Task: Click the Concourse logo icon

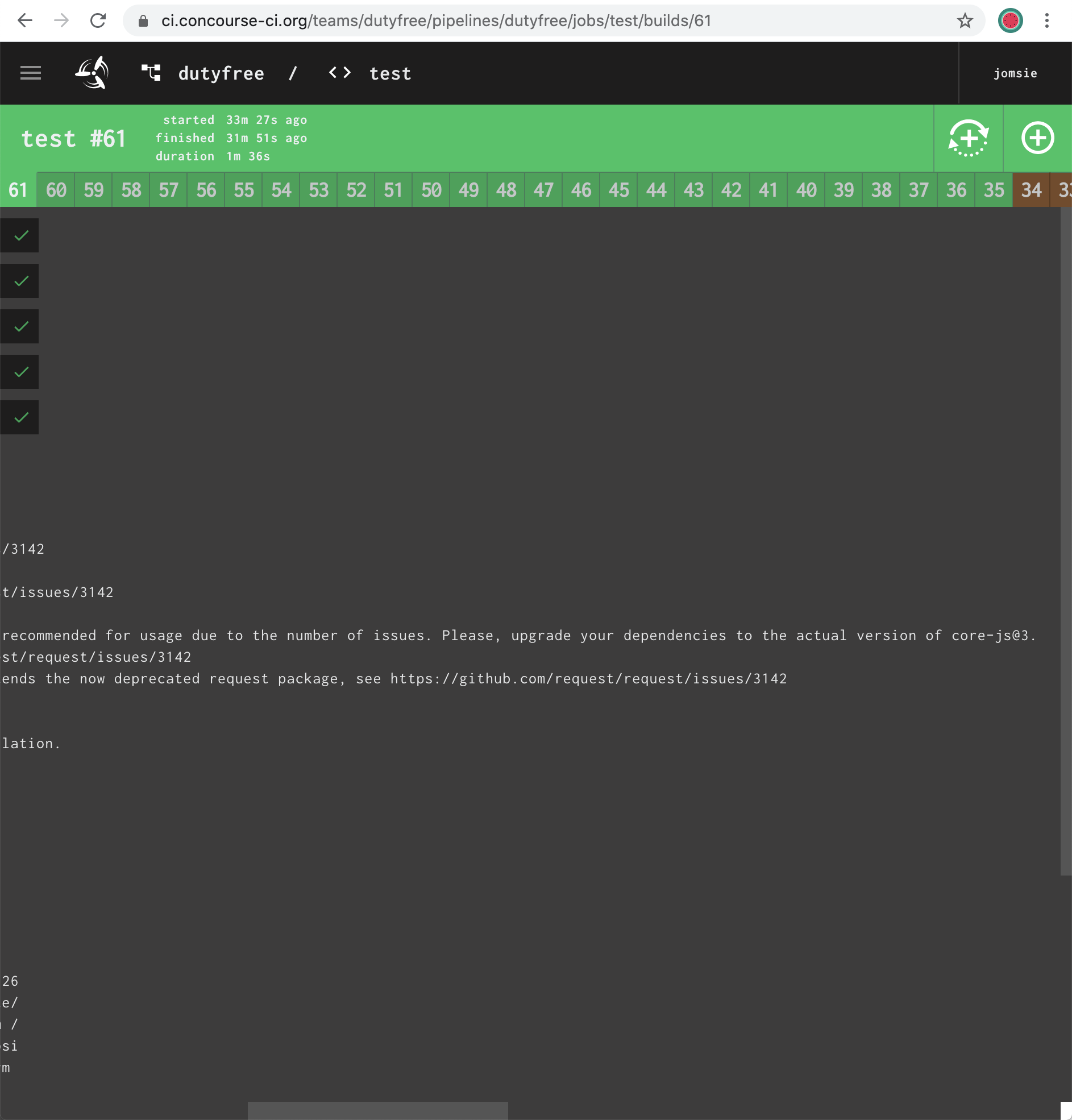Action: point(92,73)
